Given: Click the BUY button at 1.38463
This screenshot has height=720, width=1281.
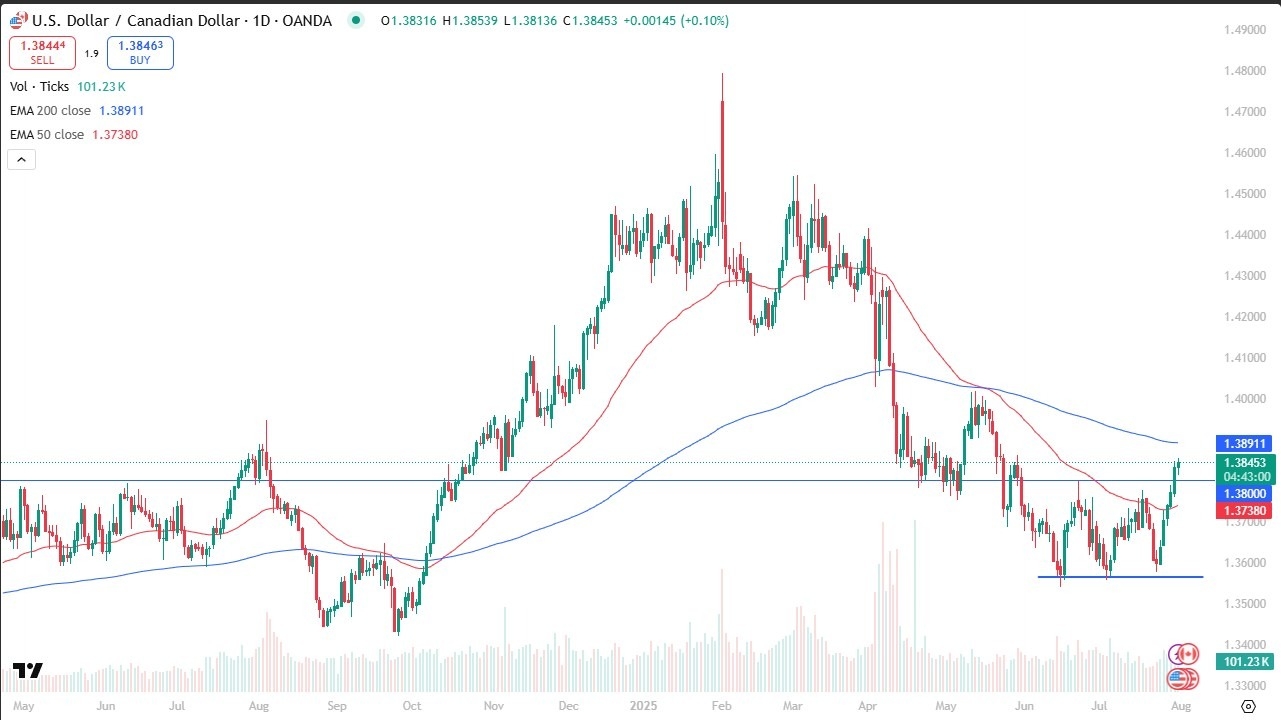Looking at the screenshot, I should pos(140,52).
